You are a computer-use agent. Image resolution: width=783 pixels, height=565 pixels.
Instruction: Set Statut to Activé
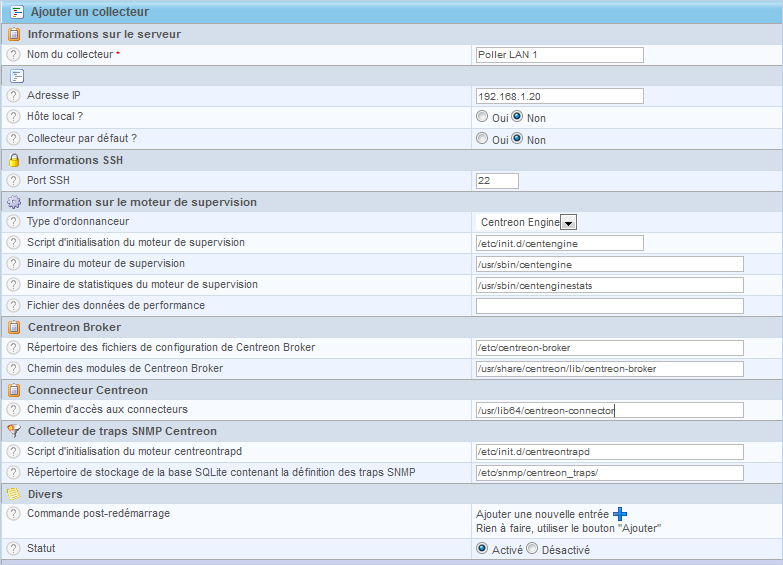(482, 549)
